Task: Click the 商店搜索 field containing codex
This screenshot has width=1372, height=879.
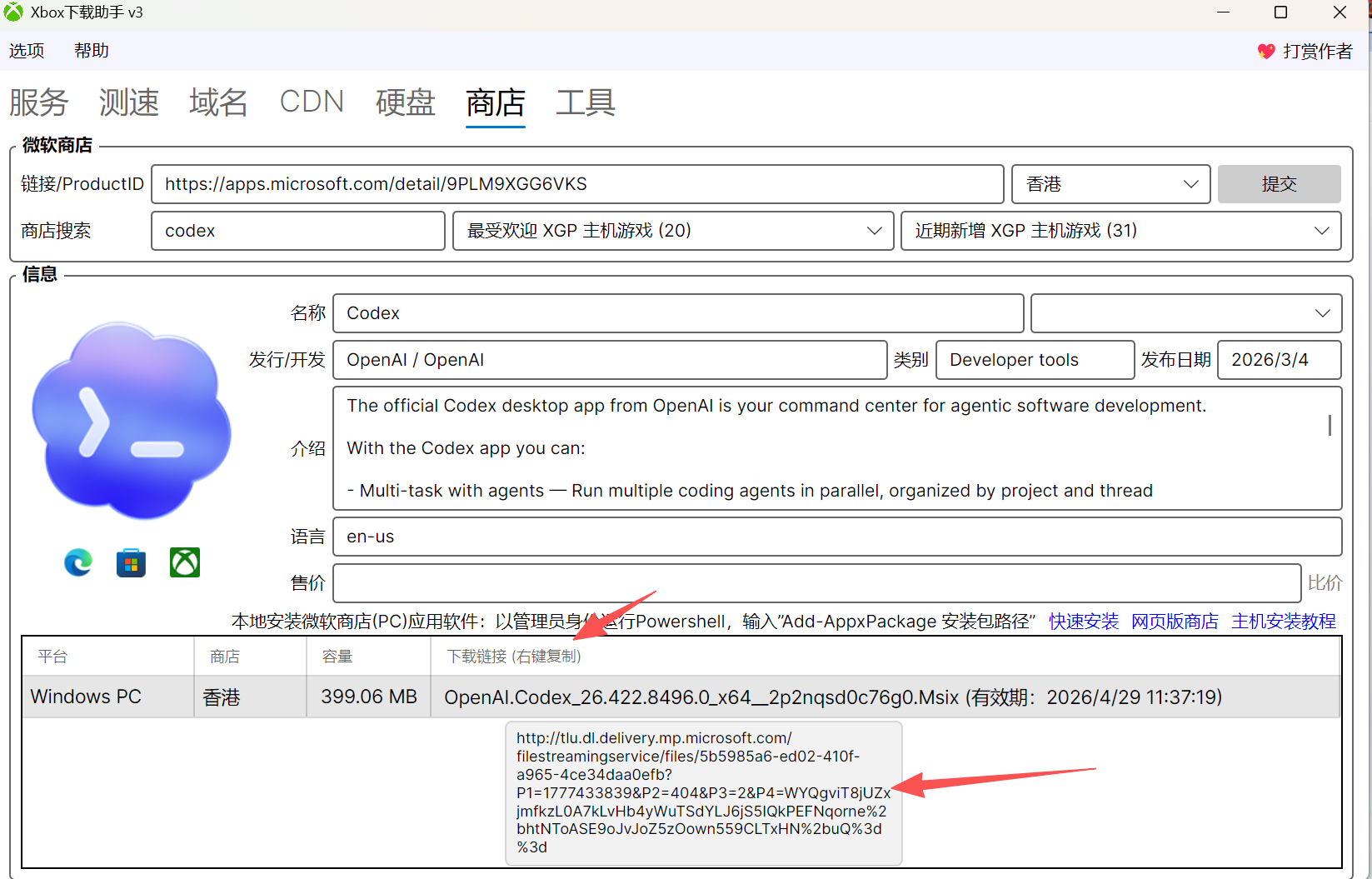Action: pos(298,231)
